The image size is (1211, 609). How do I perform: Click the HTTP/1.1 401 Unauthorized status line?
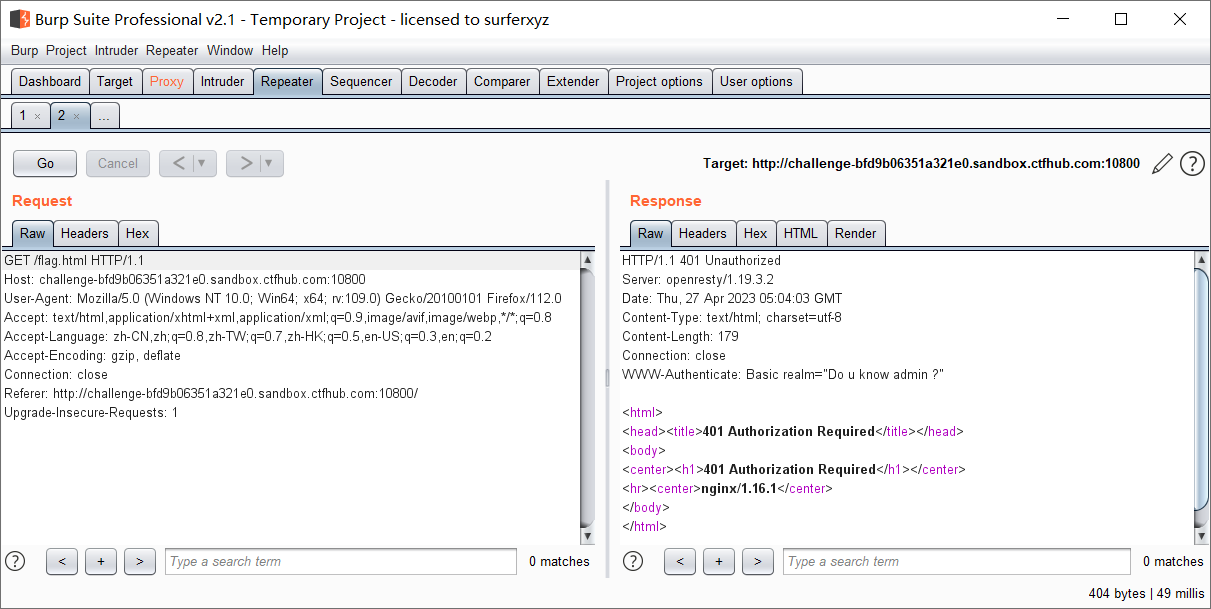click(x=701, y=260)
